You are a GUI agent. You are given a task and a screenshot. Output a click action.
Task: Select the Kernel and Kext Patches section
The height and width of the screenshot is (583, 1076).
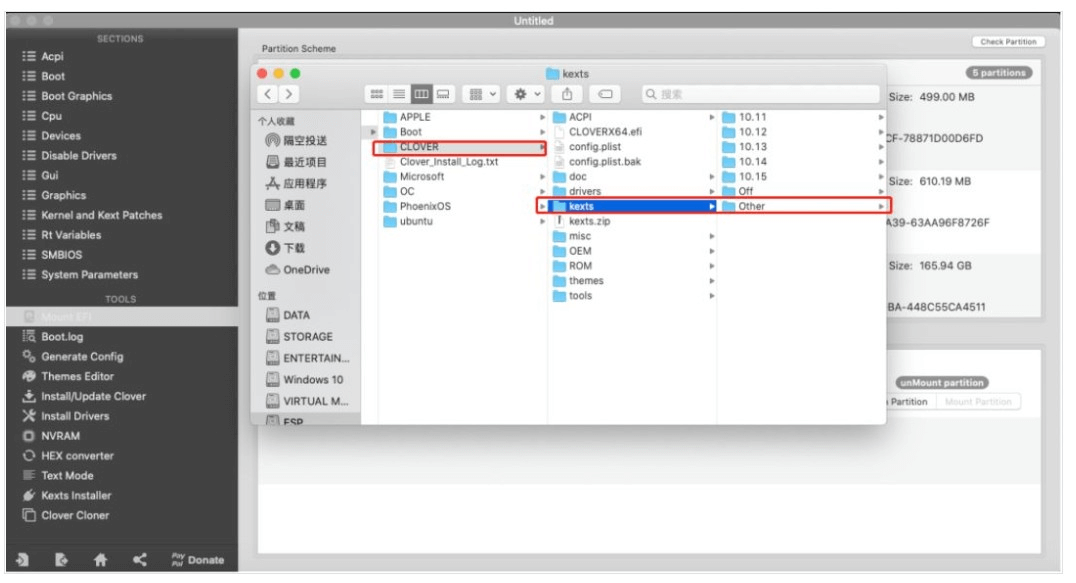[101, 215]
